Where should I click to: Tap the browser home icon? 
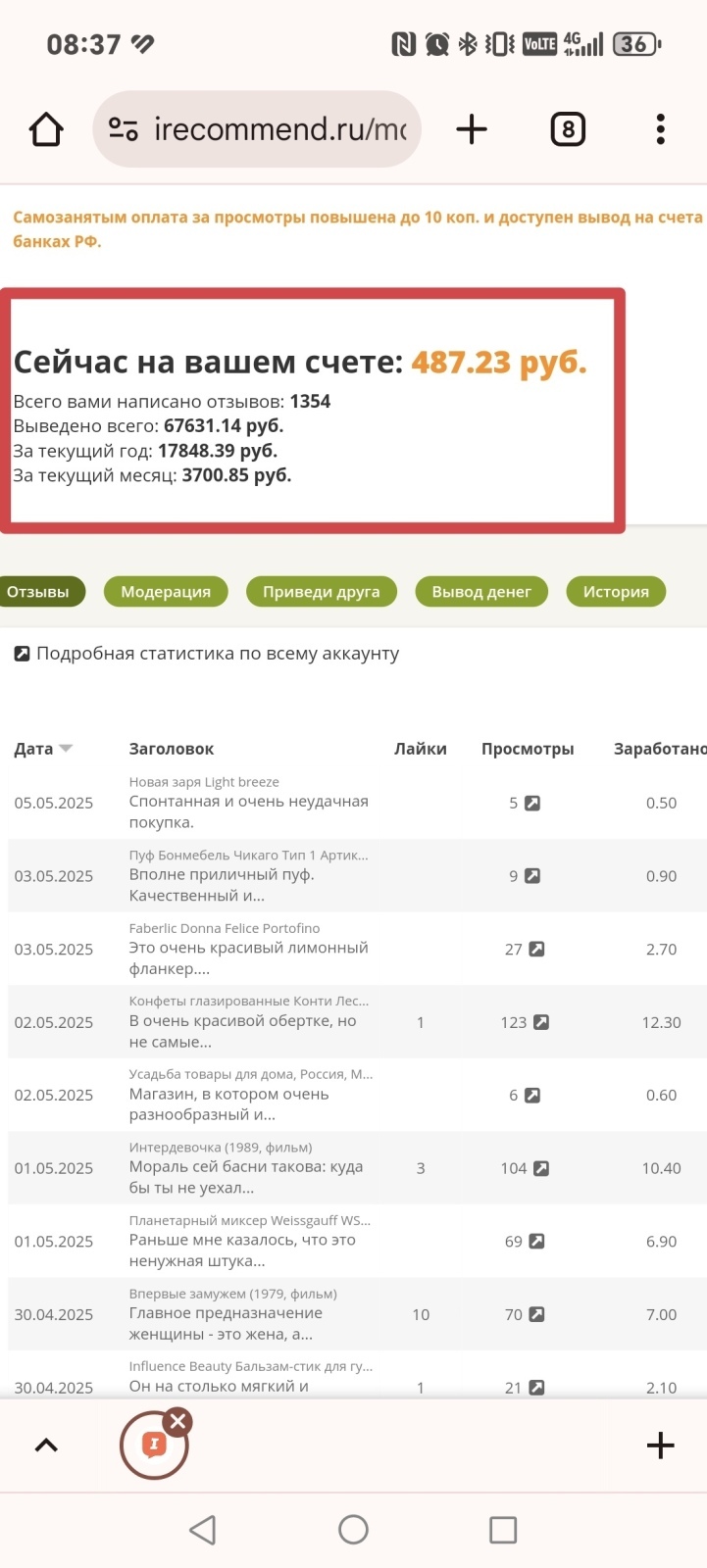46,129
